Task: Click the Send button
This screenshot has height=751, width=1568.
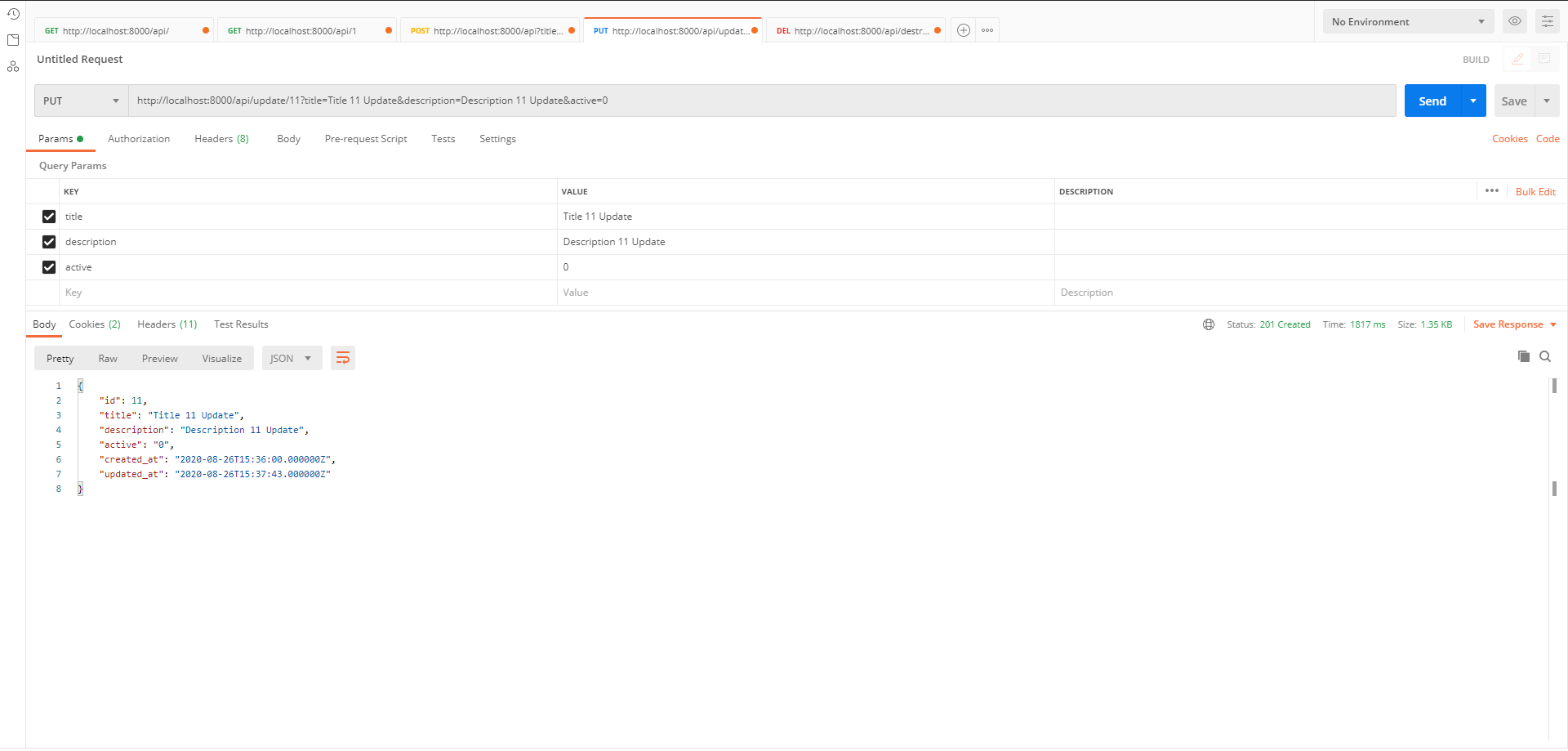Action: pyautogui.click(x=1432, y=101)
